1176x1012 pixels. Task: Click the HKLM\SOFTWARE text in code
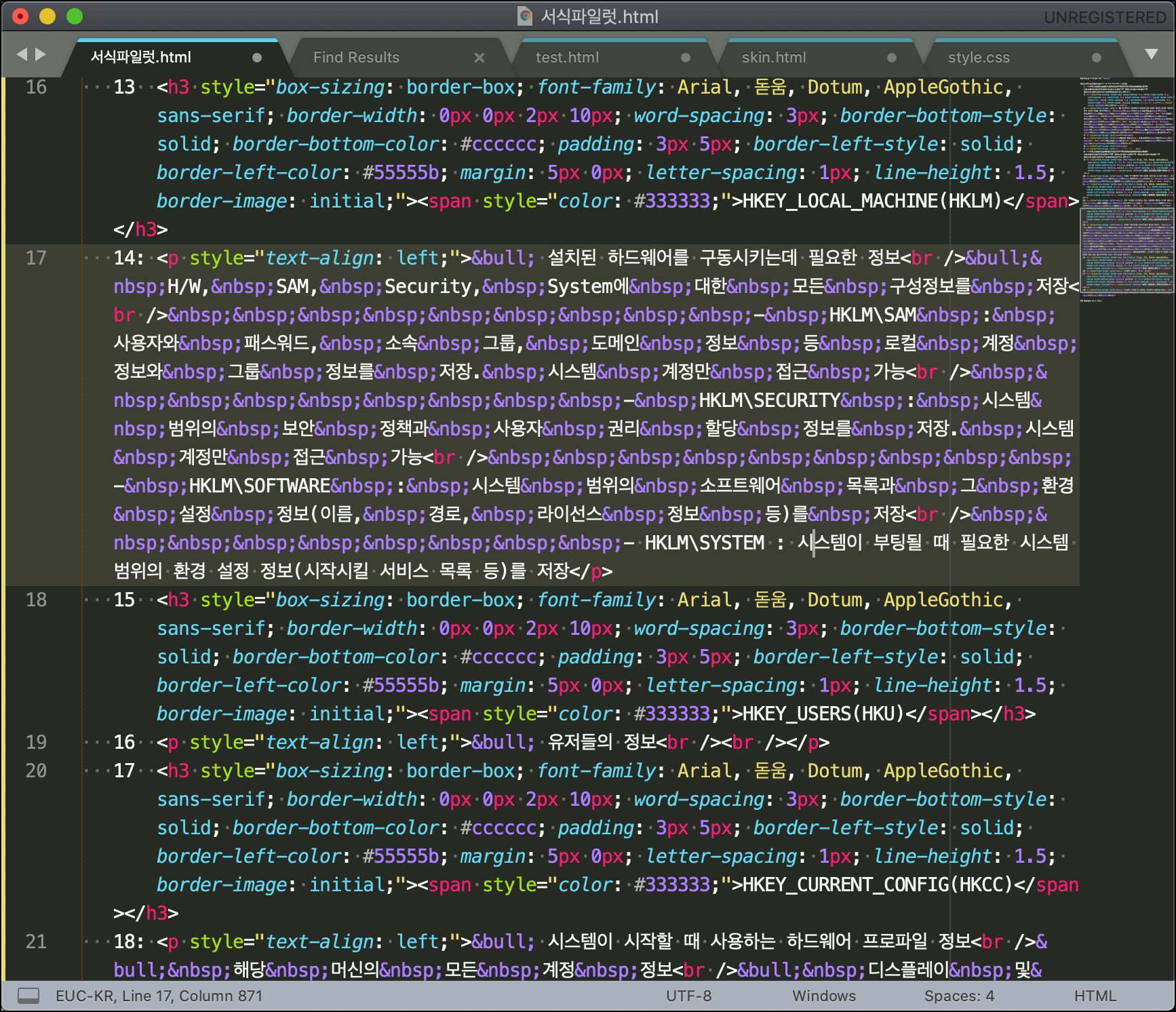(260, 486)
